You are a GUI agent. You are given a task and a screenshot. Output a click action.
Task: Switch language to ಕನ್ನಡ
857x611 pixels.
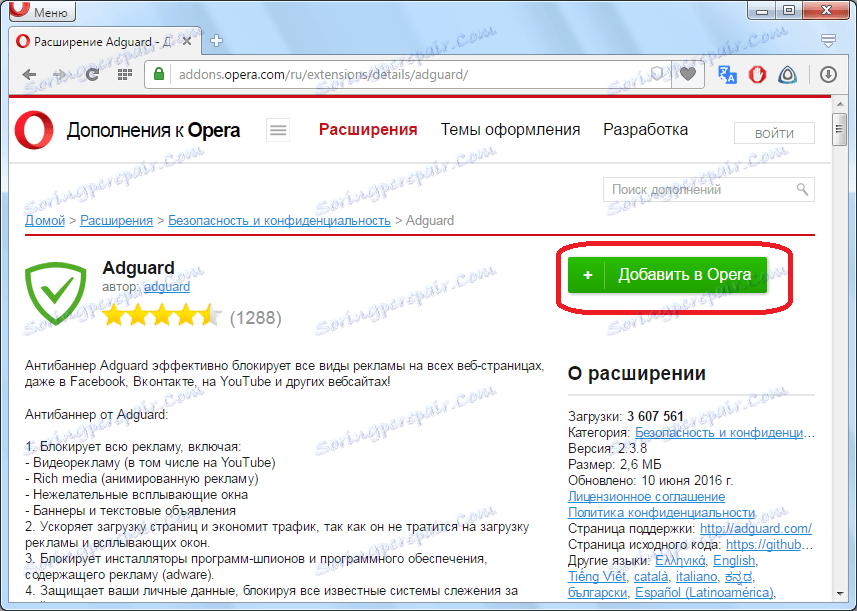coord(739,577)
